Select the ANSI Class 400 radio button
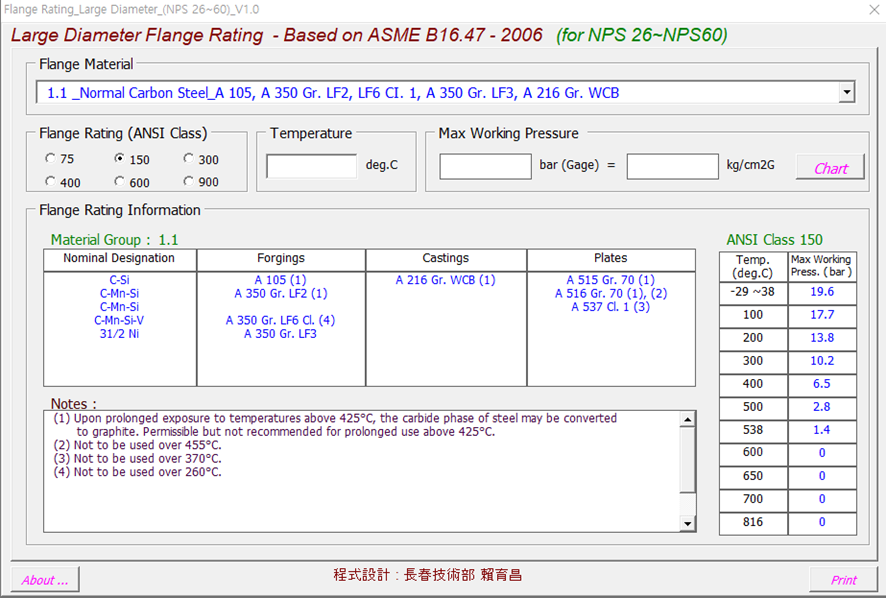 pyautogui.click(x=50, y=181)
